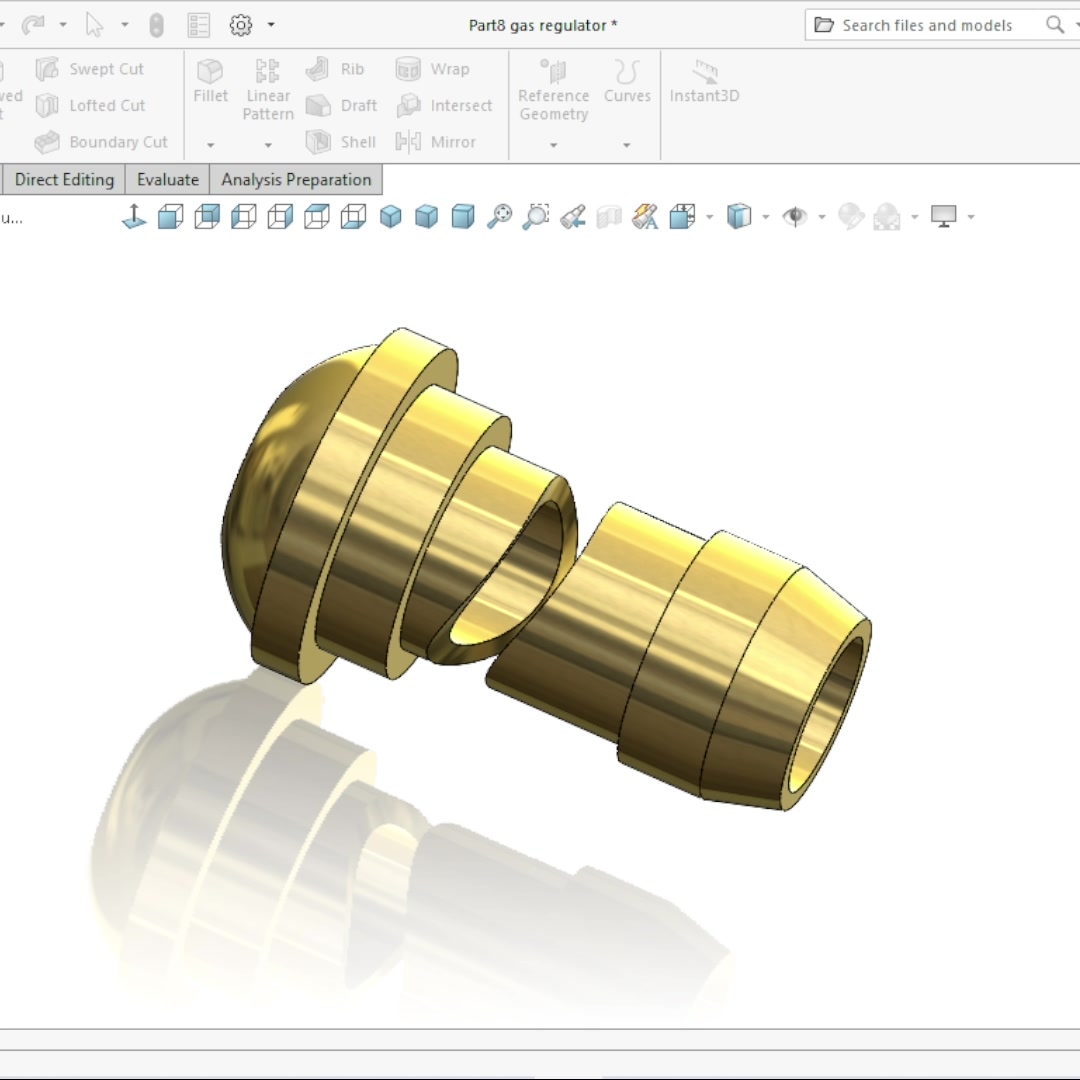1080x1080 pixels.
Task: Open Dynamic Annotation Views
Action: (645, 216)
